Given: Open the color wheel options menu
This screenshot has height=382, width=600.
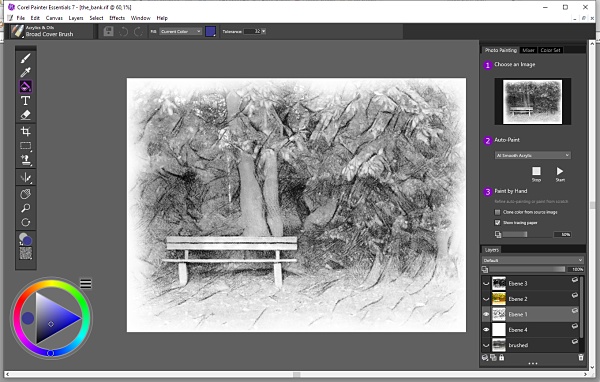Looking at the screenshot, I should pos(86,284).
